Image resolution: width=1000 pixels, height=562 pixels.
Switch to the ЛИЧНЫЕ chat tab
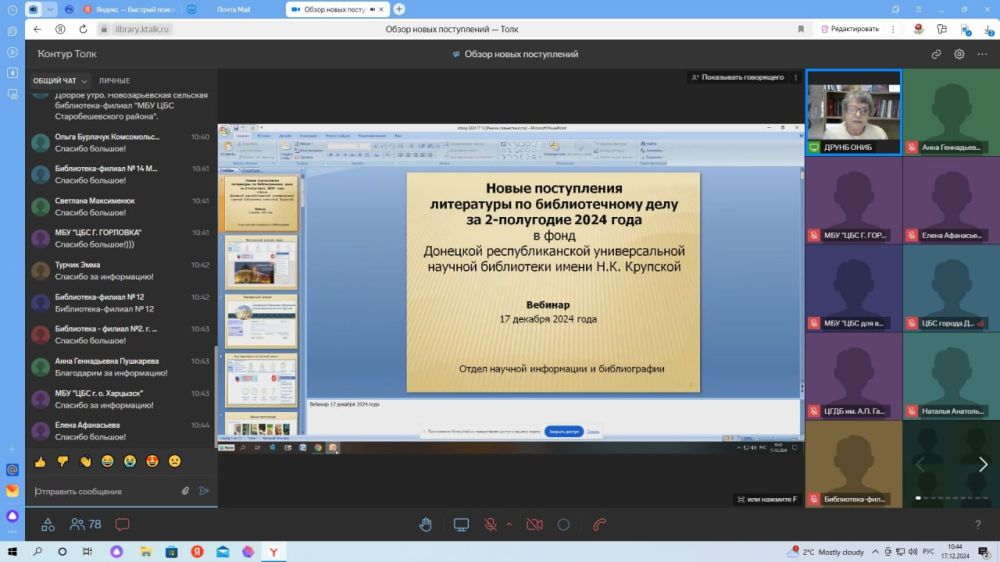[114, 81]
